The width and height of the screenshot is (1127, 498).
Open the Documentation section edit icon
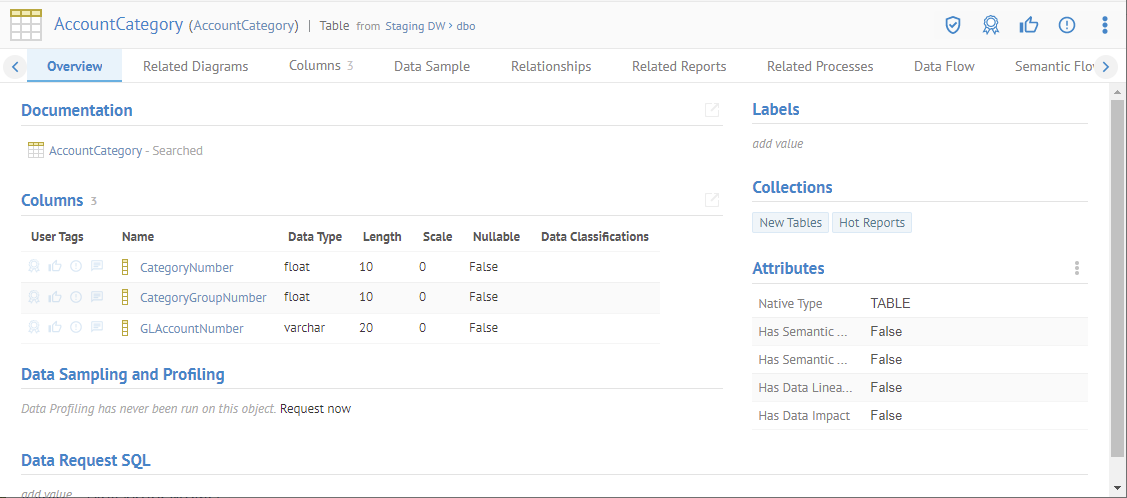712,110
